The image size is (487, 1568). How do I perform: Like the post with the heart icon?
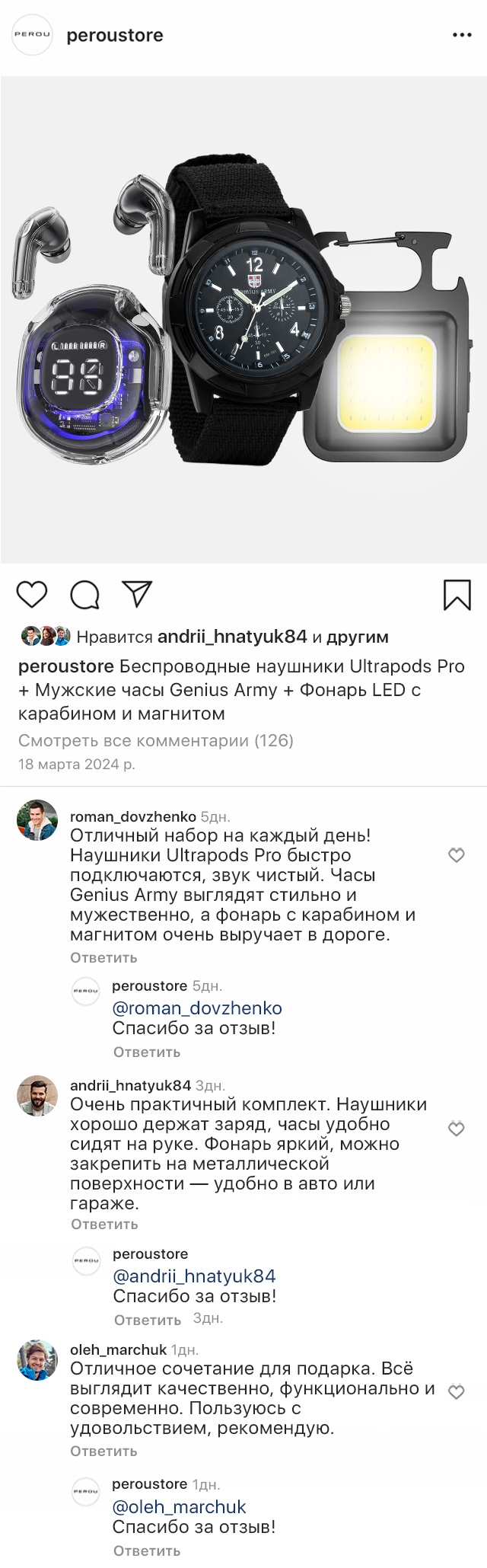tap(32, 595)
